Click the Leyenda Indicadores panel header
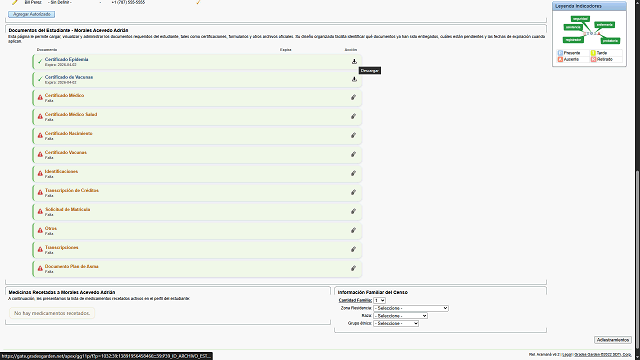 [589, 6]
